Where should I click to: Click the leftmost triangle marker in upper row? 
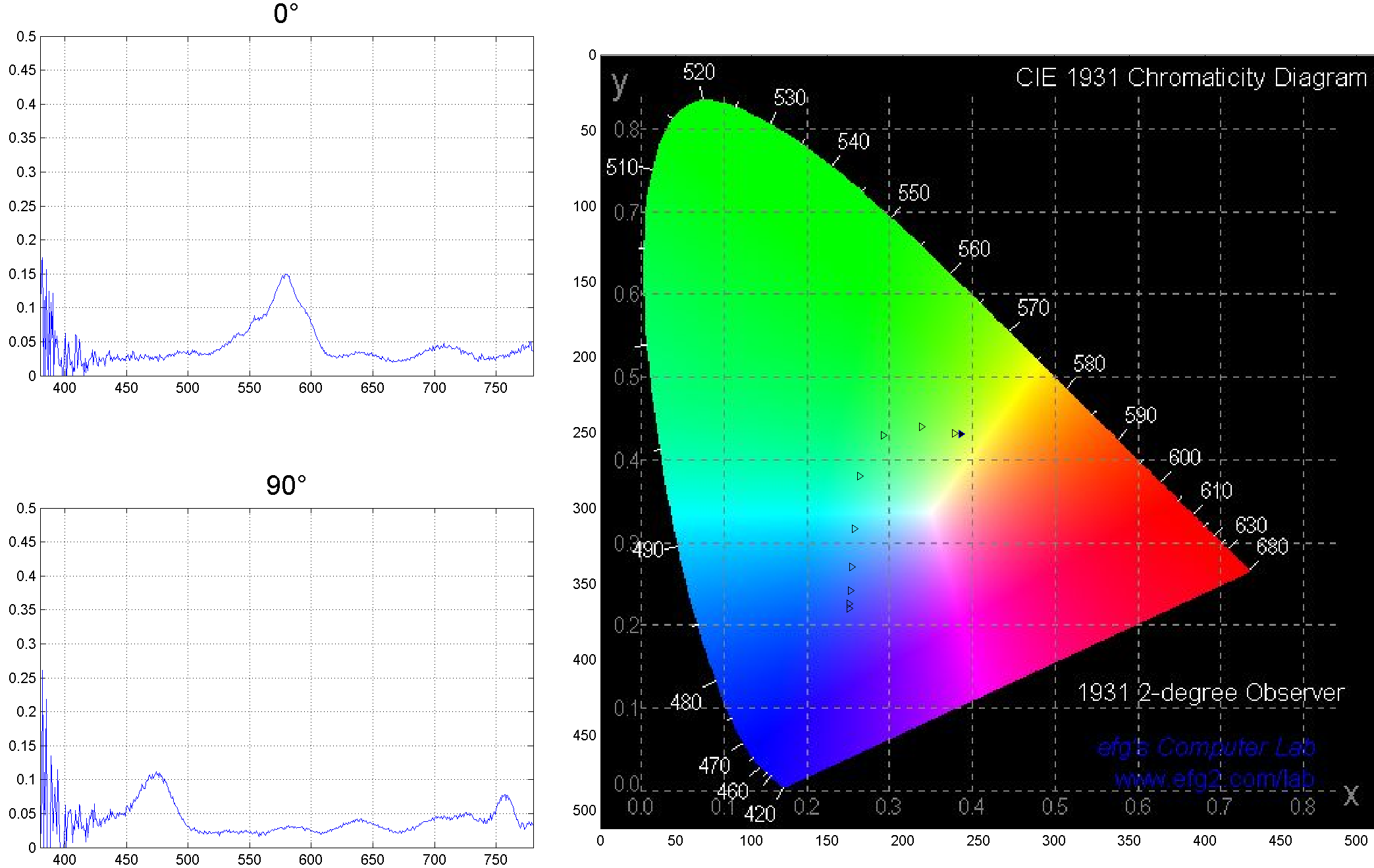[x=884, y=435]
